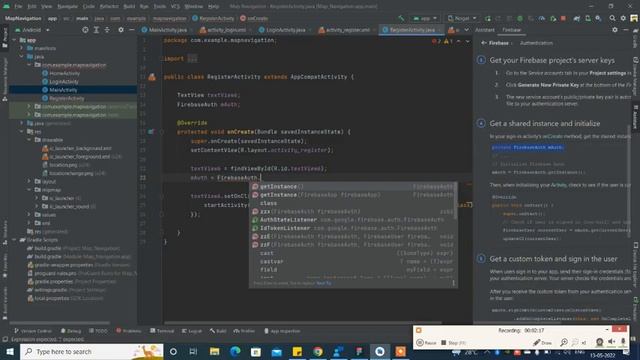
Task: Expand the layout folder
Action: click(29, 181)
